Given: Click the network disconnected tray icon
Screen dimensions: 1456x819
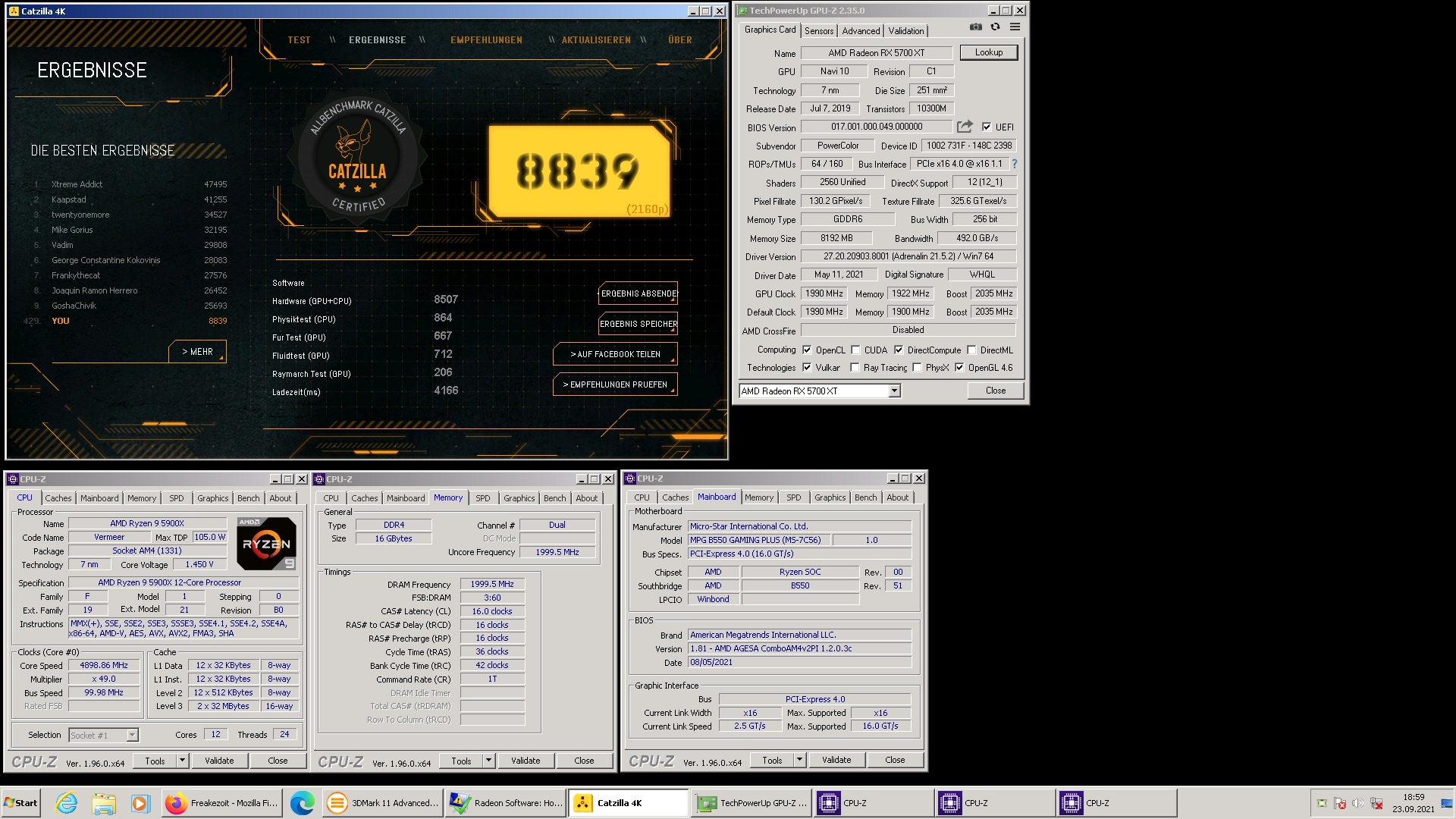Looking at the screenshot, I should click(x=1376, y=804).
